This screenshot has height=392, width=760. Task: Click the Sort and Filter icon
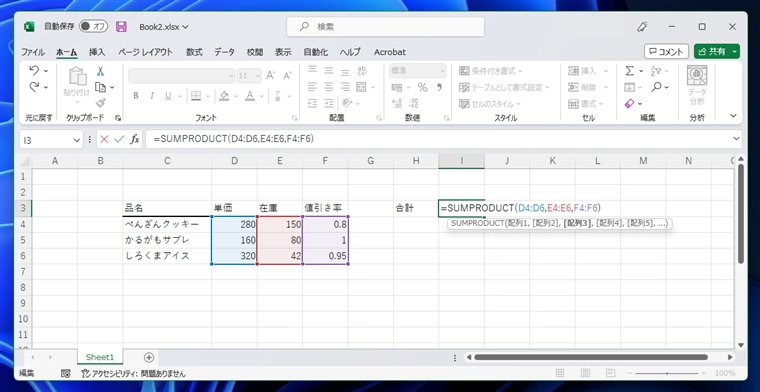coord(656,71)
